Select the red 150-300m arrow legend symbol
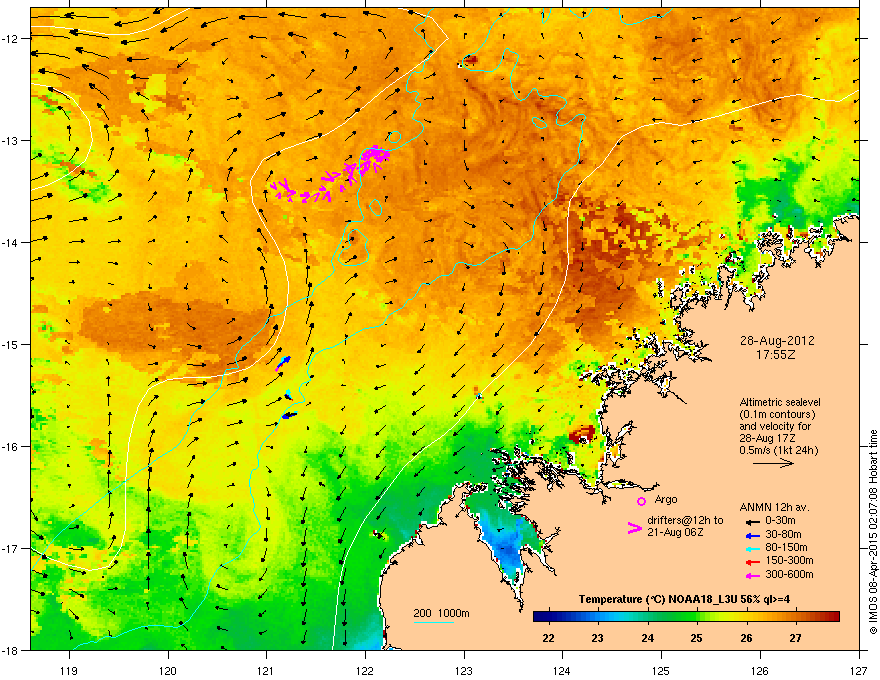 752,561
